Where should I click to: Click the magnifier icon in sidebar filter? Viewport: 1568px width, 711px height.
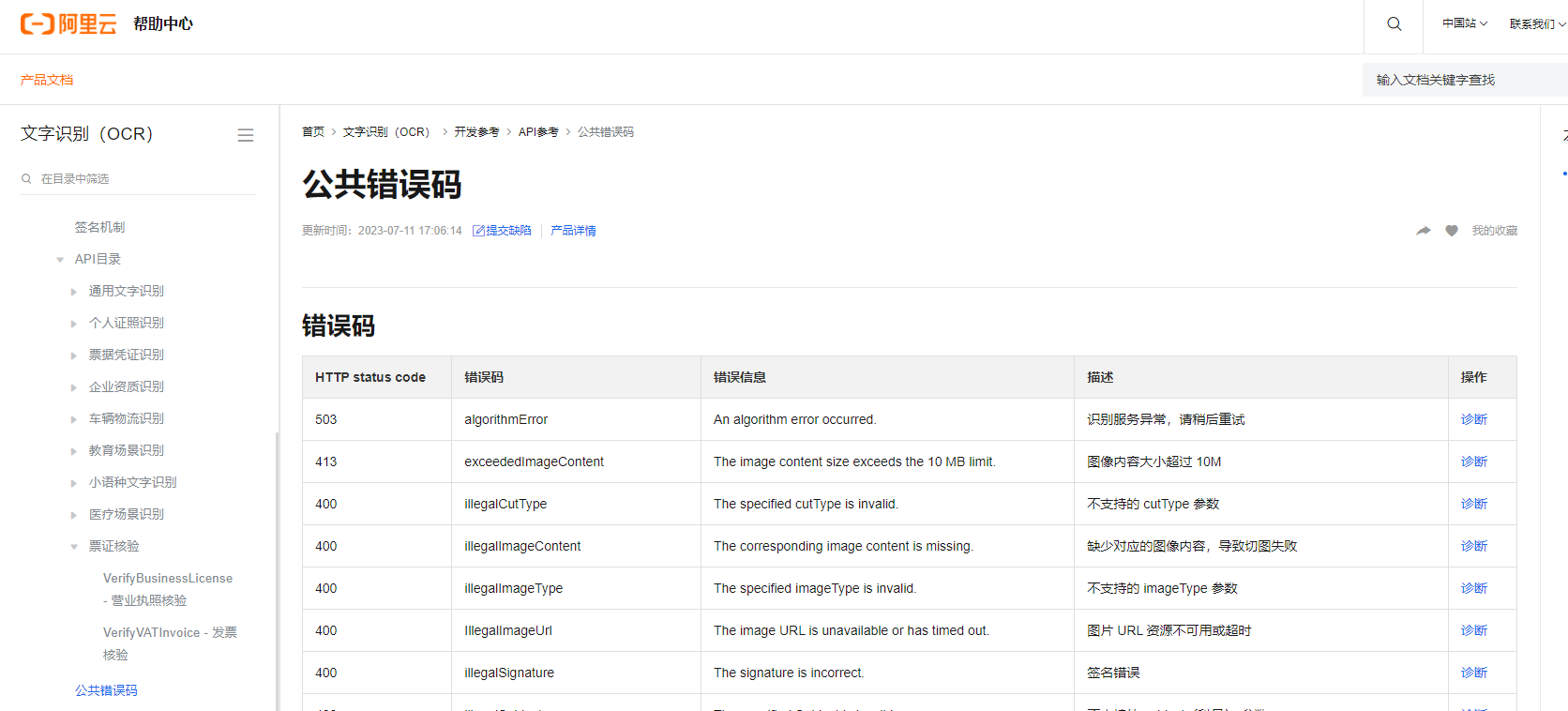[26, 178]
